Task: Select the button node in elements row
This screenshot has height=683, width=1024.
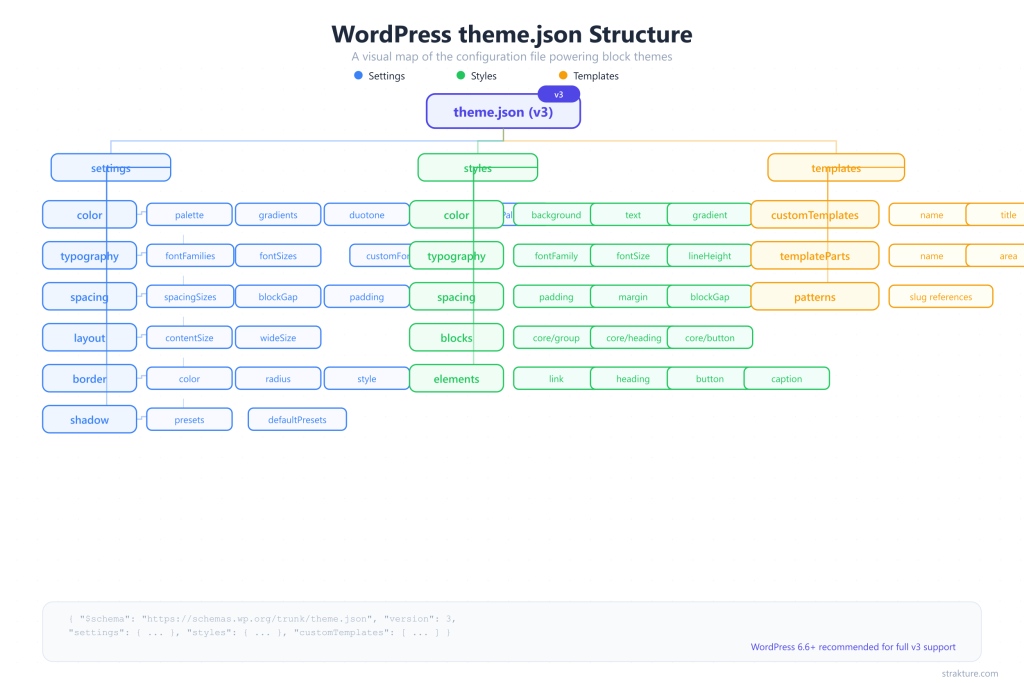Action: click(x=710, y=379)
